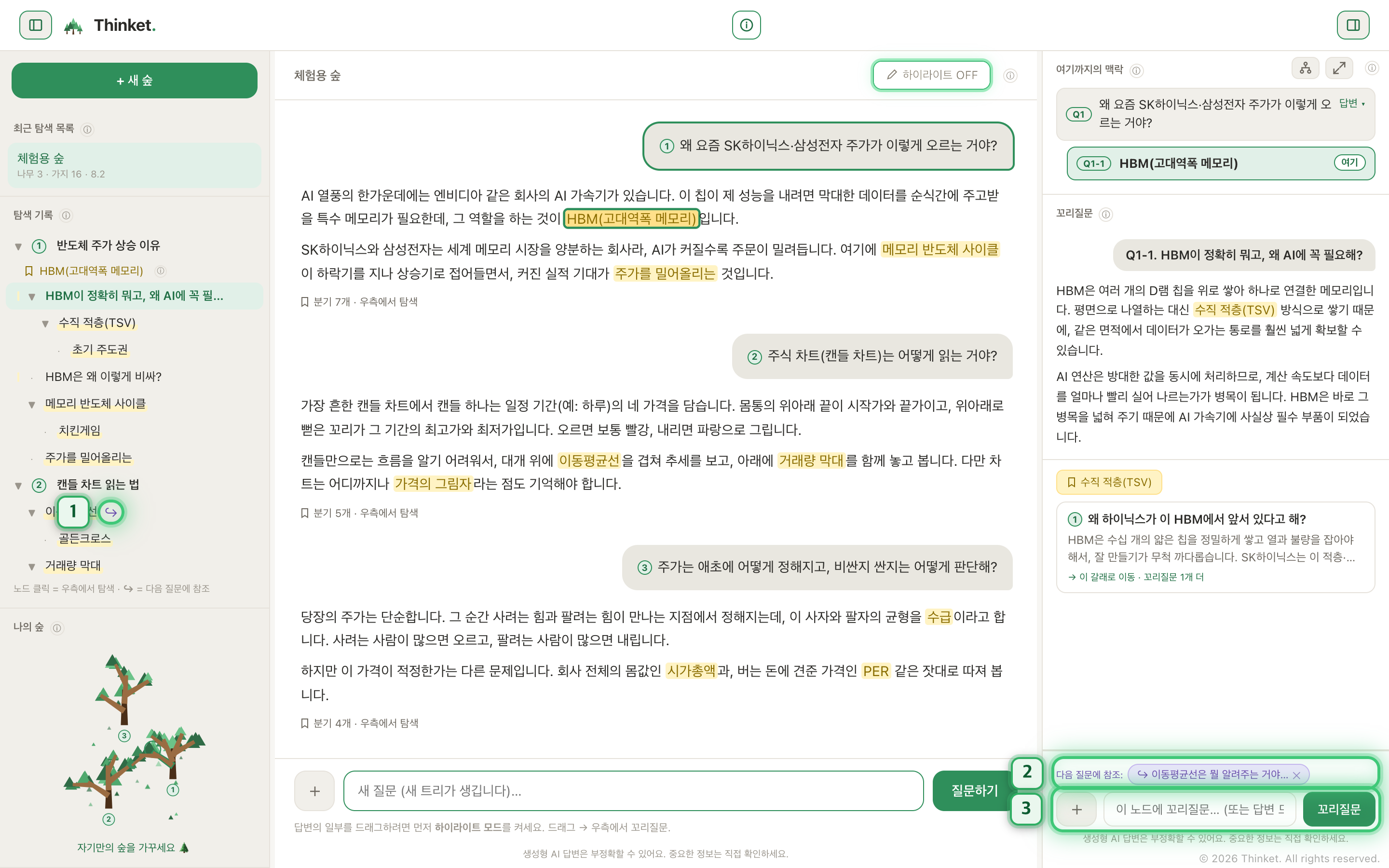Click highlighted 수급 in third answer
The width and height of the screenshot is (1389, 868).
tap(939, 617)
